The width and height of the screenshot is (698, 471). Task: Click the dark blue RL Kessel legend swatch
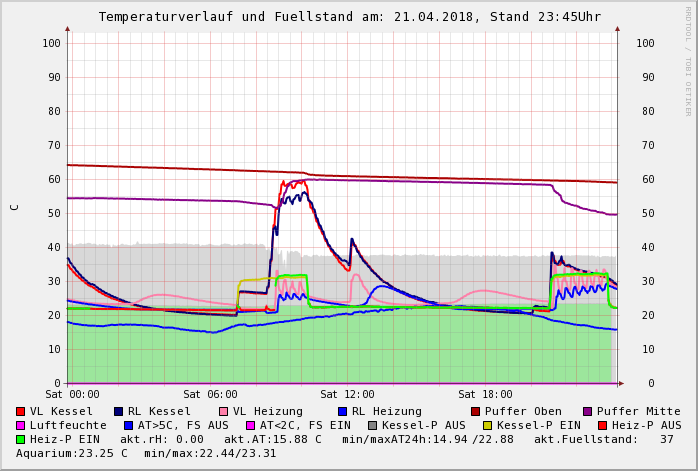pos(118,411)
